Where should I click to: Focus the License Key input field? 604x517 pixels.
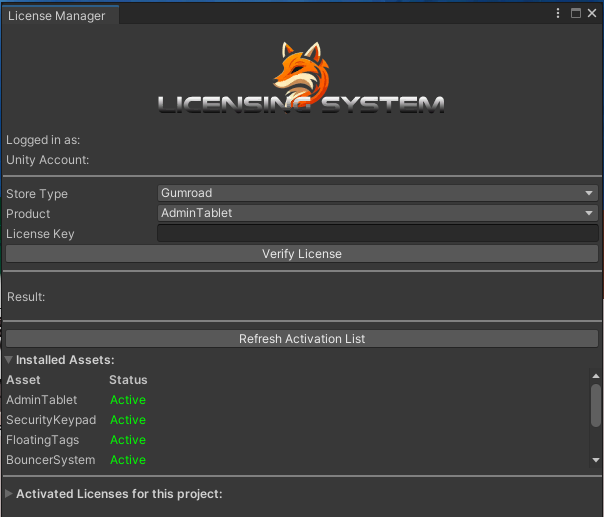378,233
